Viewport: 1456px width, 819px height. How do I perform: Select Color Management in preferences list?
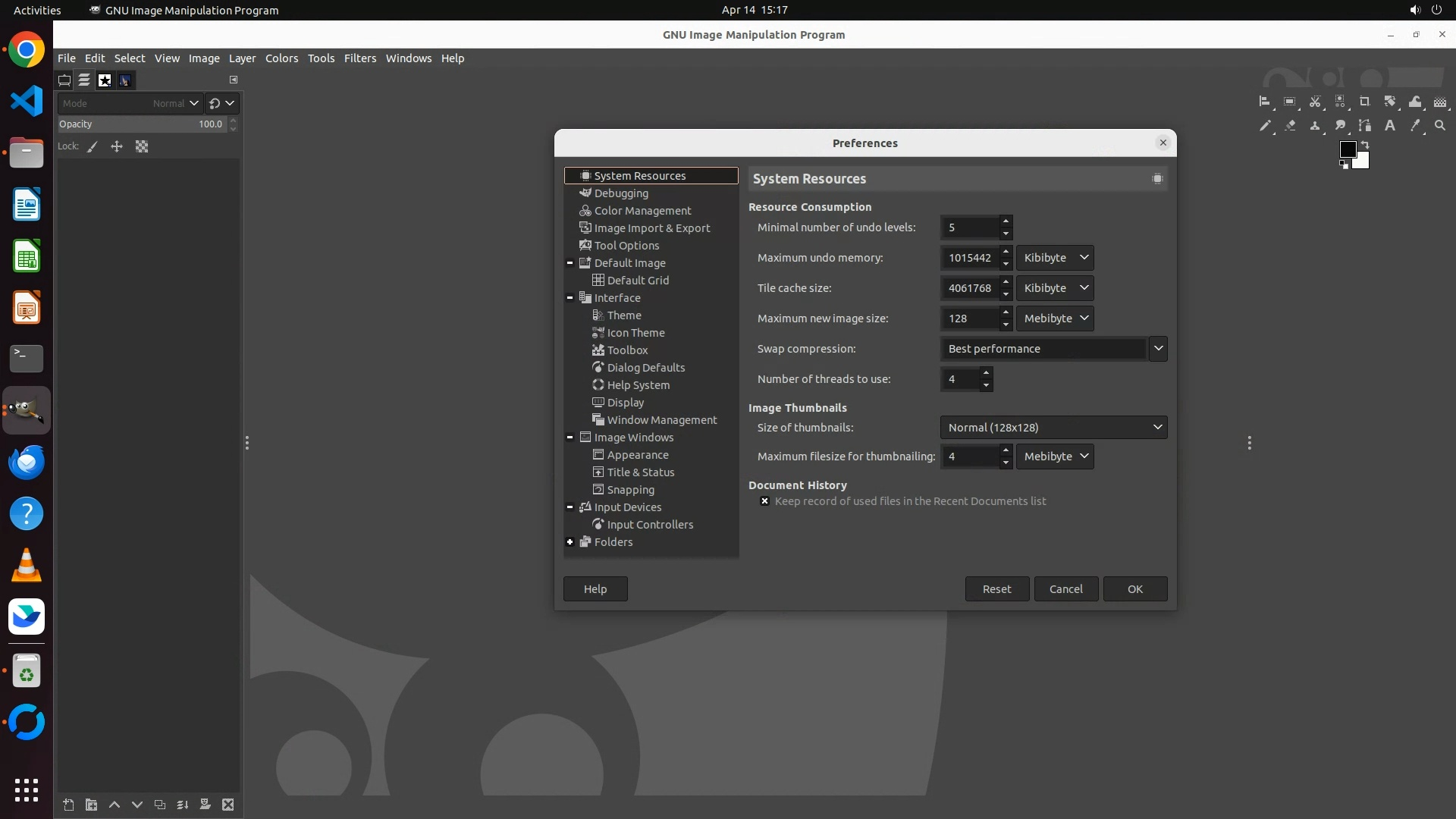point(642,211)
